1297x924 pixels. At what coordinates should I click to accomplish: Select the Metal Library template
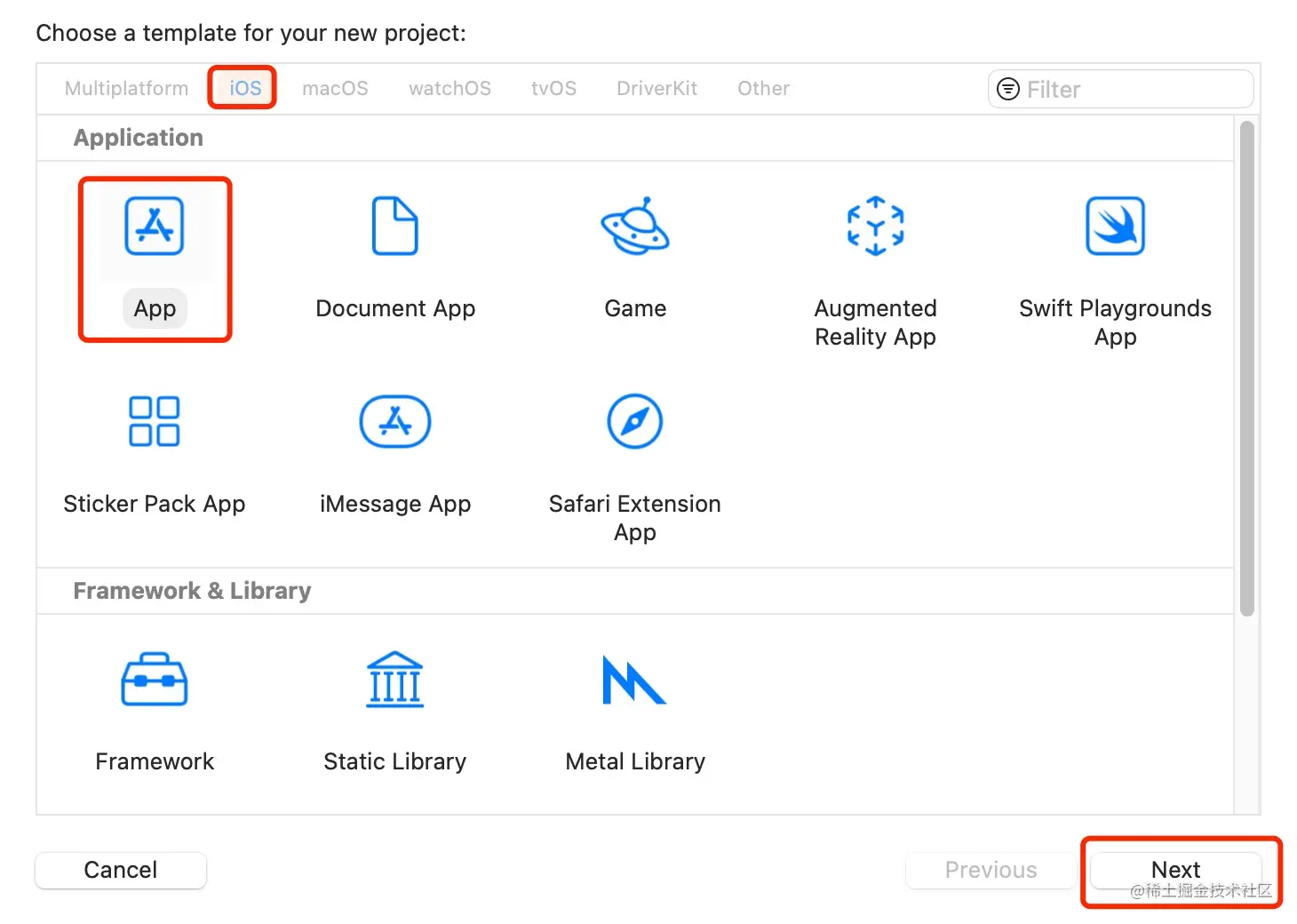pyautogui.click(x=634, y=681)
